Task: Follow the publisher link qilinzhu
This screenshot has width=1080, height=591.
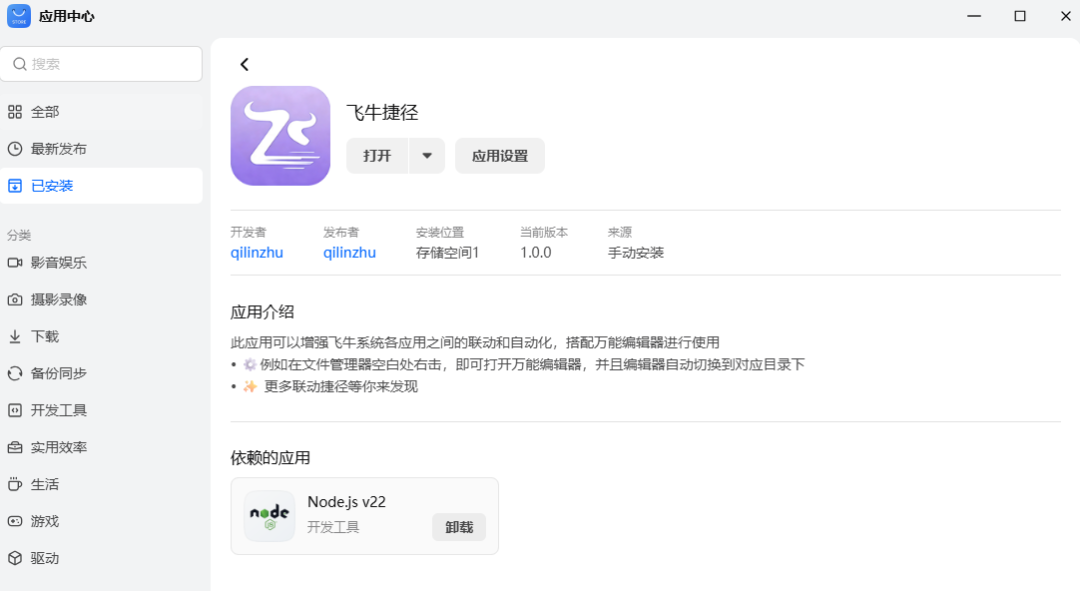Action: (x=350, y=253)
